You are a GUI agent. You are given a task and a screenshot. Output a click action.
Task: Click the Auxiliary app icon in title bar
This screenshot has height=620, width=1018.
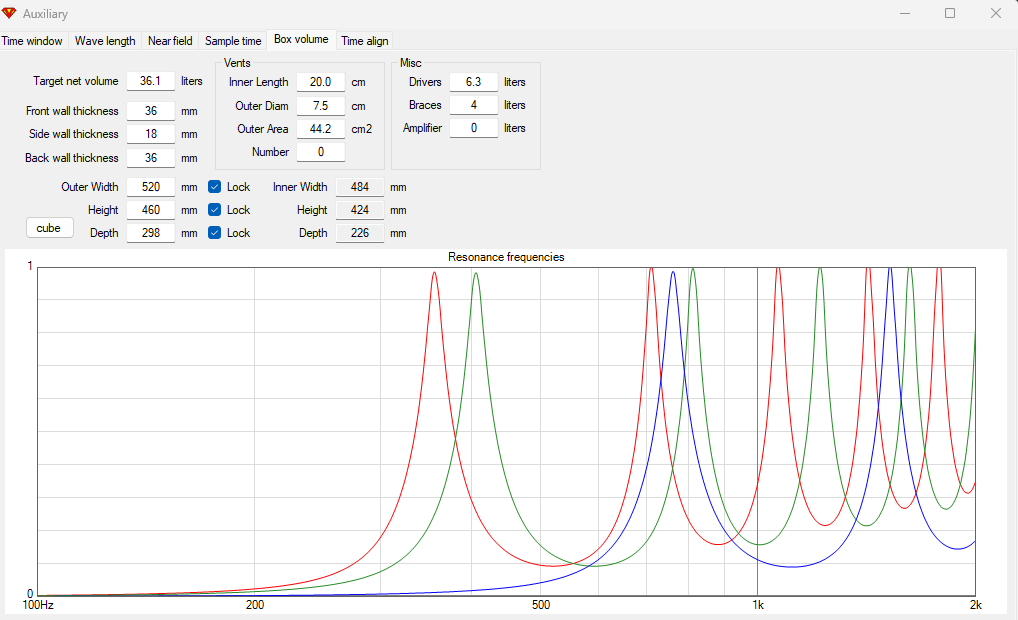pos(9,13)
